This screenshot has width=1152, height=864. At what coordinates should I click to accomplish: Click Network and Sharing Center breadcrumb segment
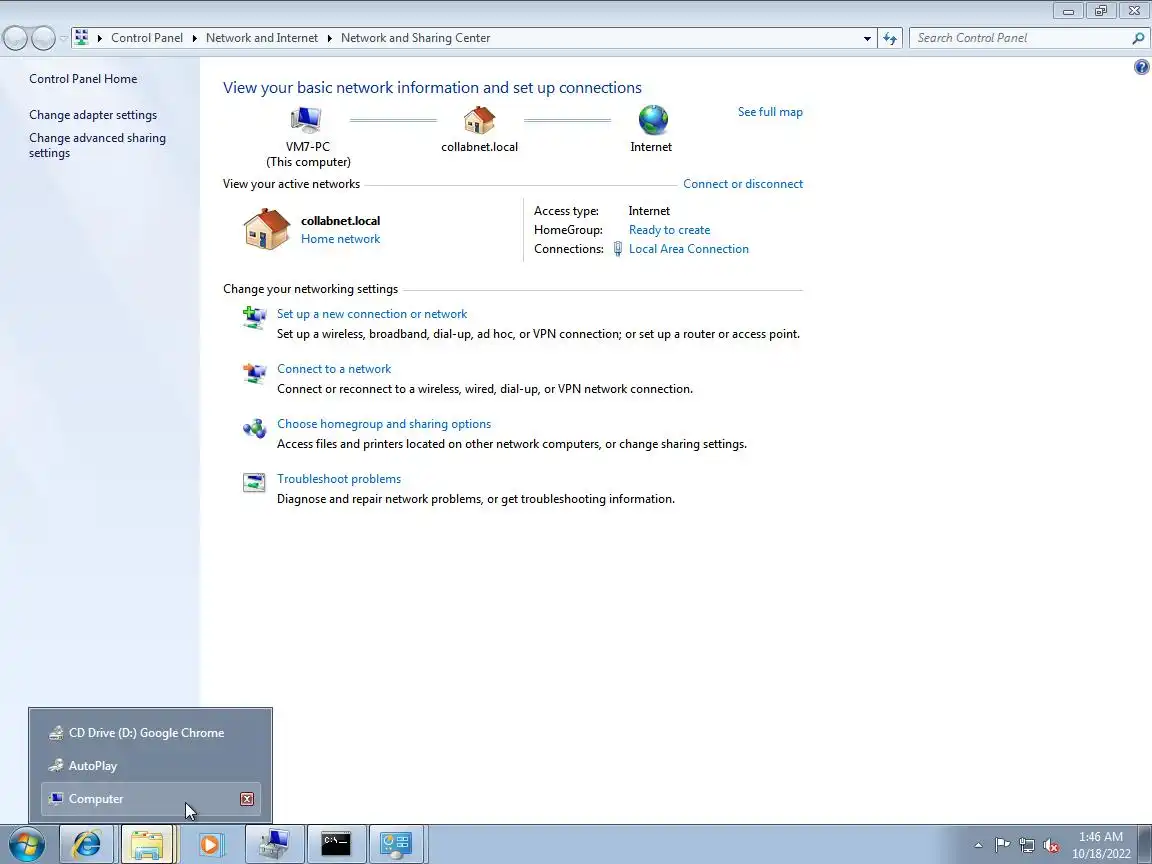415,38
